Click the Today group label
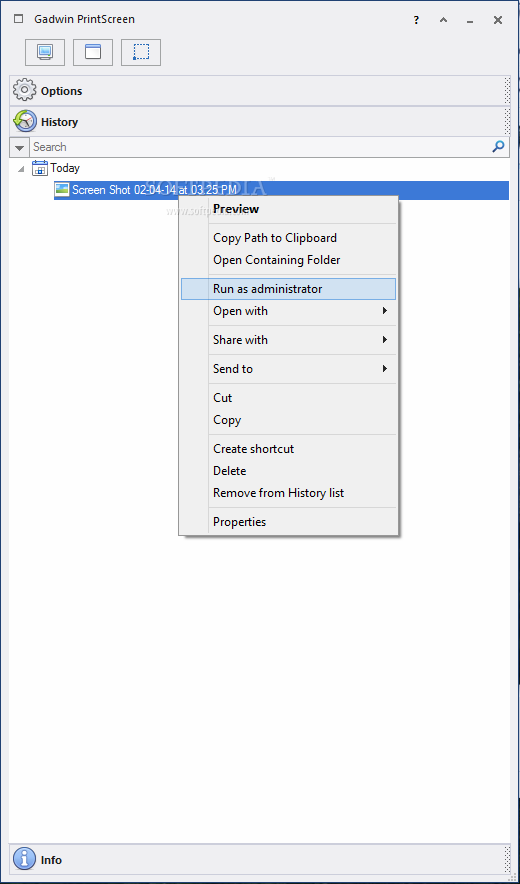 tap(65, 168)
